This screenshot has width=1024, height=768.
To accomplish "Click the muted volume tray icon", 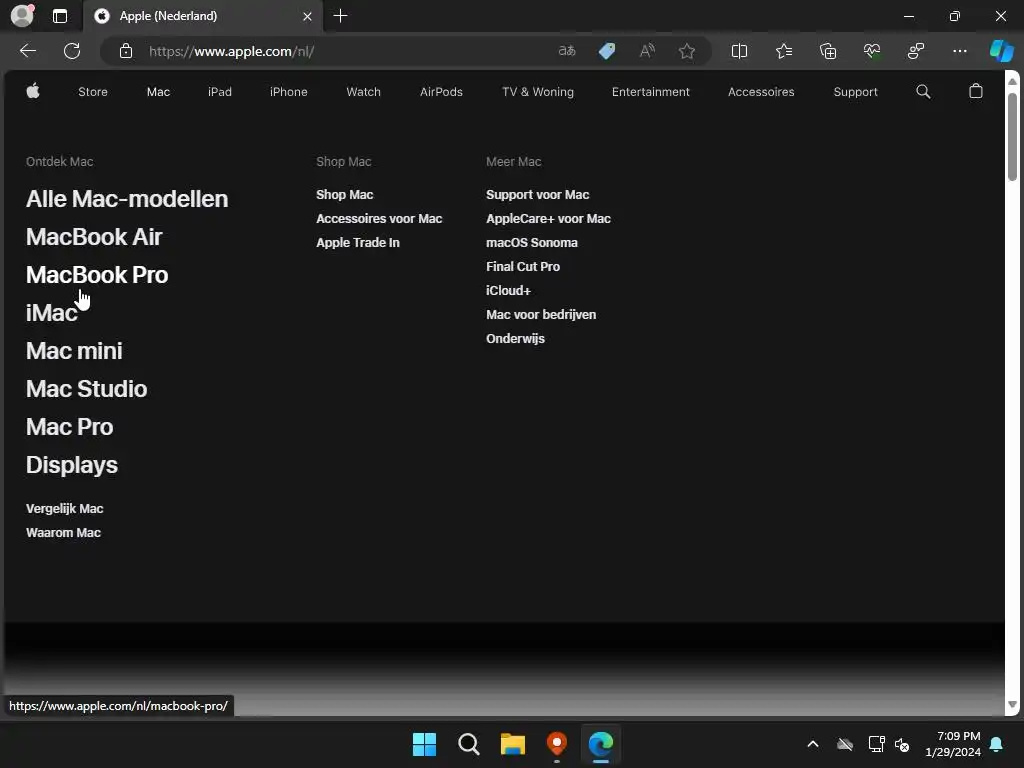I will point(902,744).
